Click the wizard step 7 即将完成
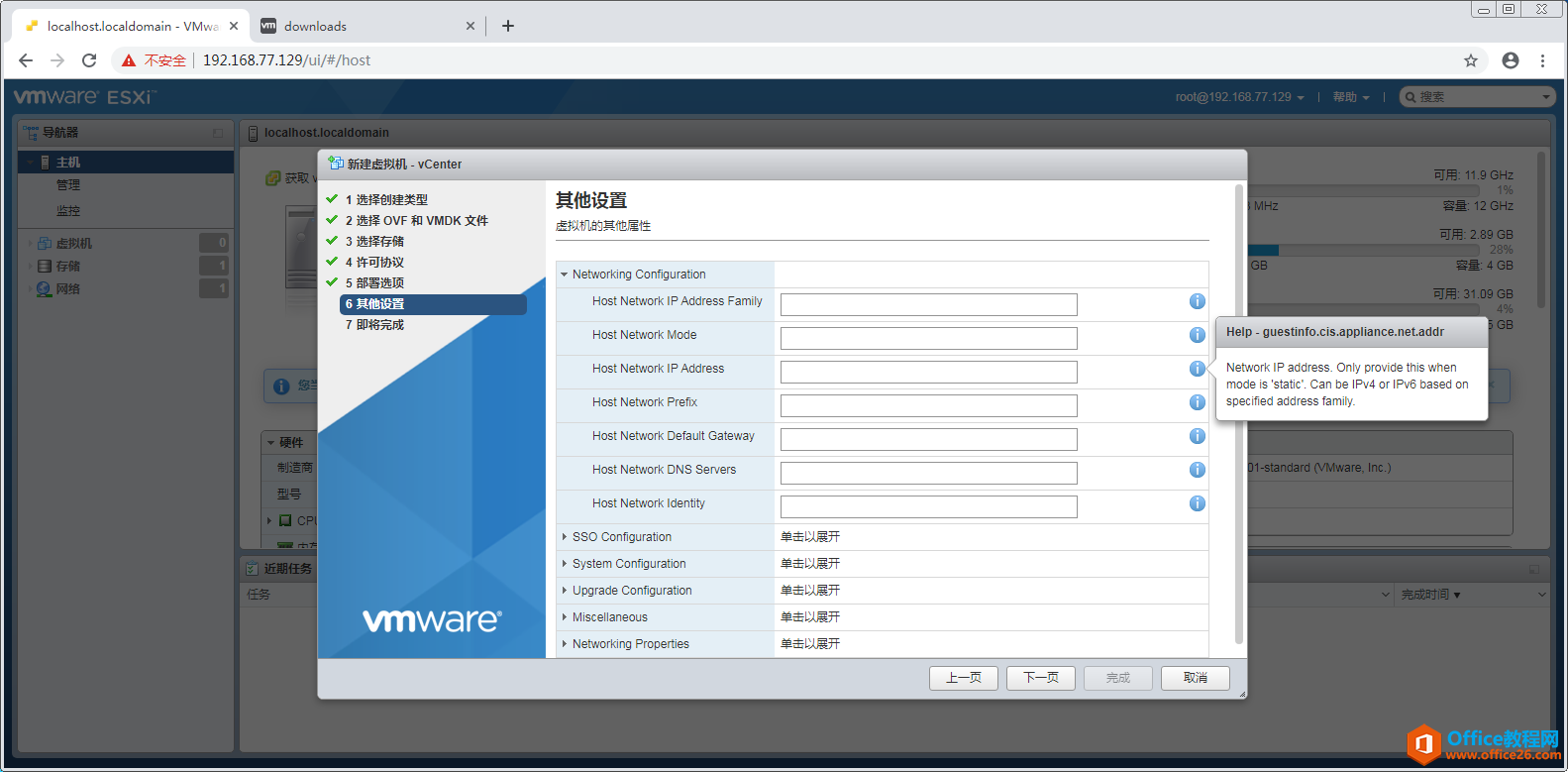1568x772 pixels. tap(374, 325)
